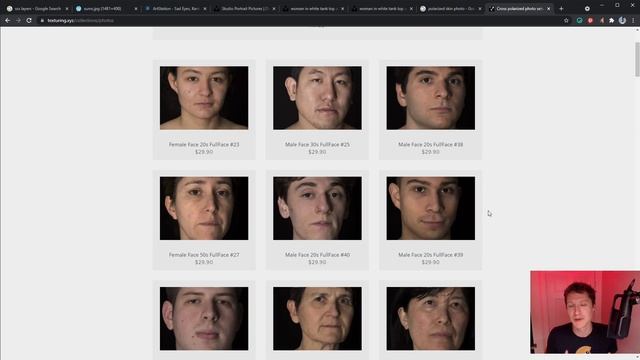640x360 pixels.
Task: Open Male Face 20s FullFace #39 thumbnail
Action: [431, 208]
